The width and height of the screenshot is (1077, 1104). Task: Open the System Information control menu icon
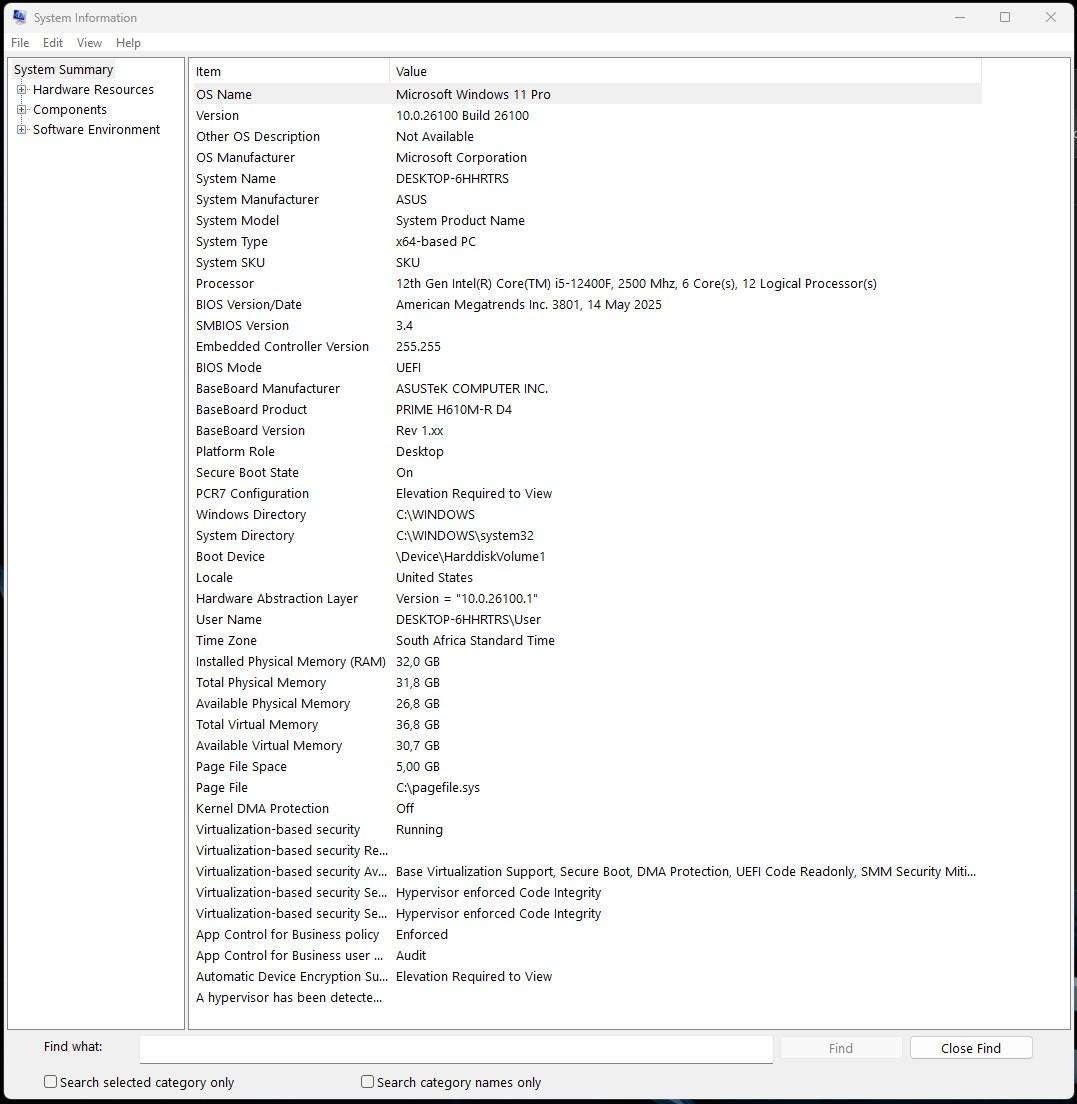point(18,17)
